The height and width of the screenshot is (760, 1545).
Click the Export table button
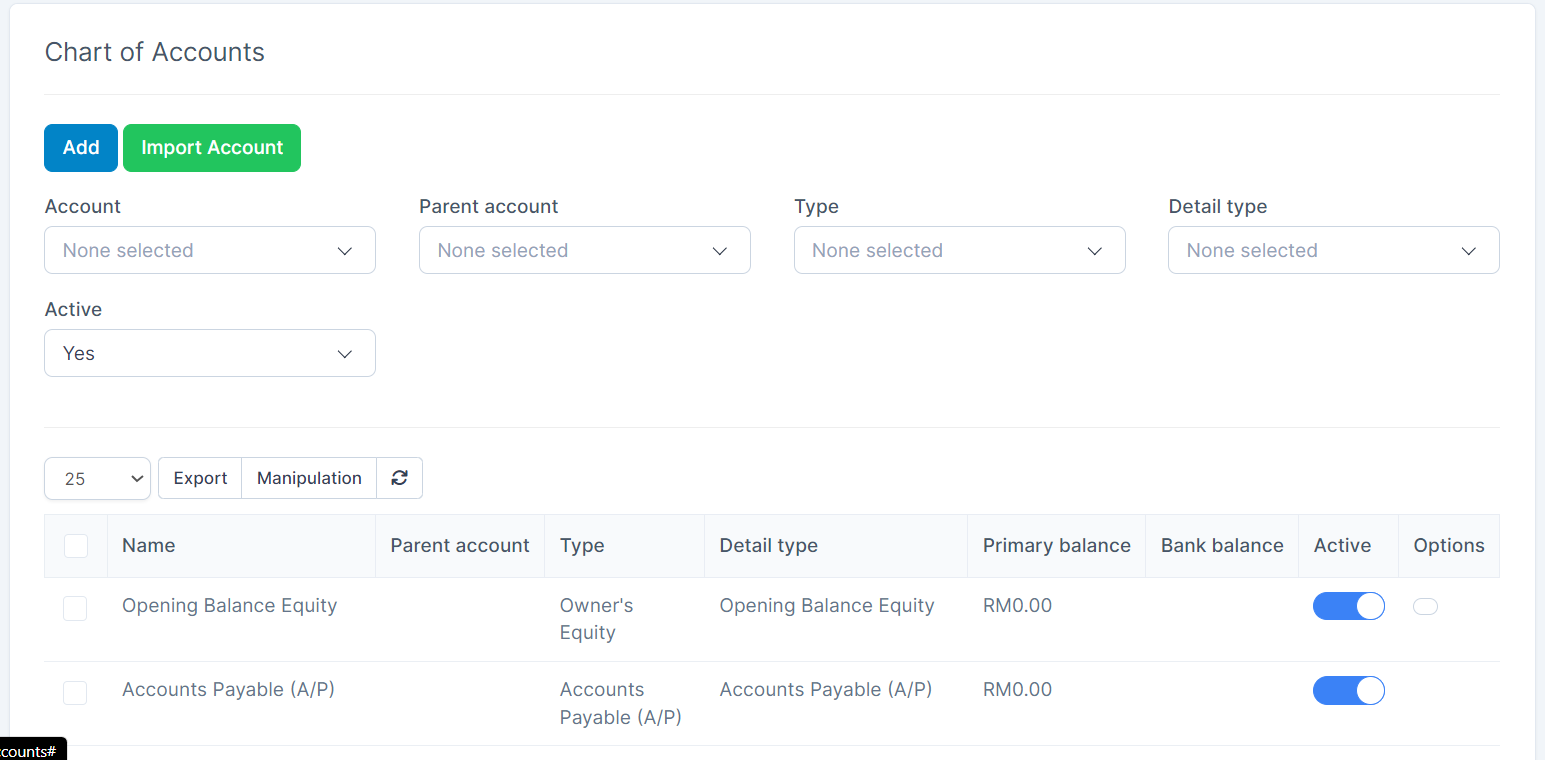[x=200, y=478]
